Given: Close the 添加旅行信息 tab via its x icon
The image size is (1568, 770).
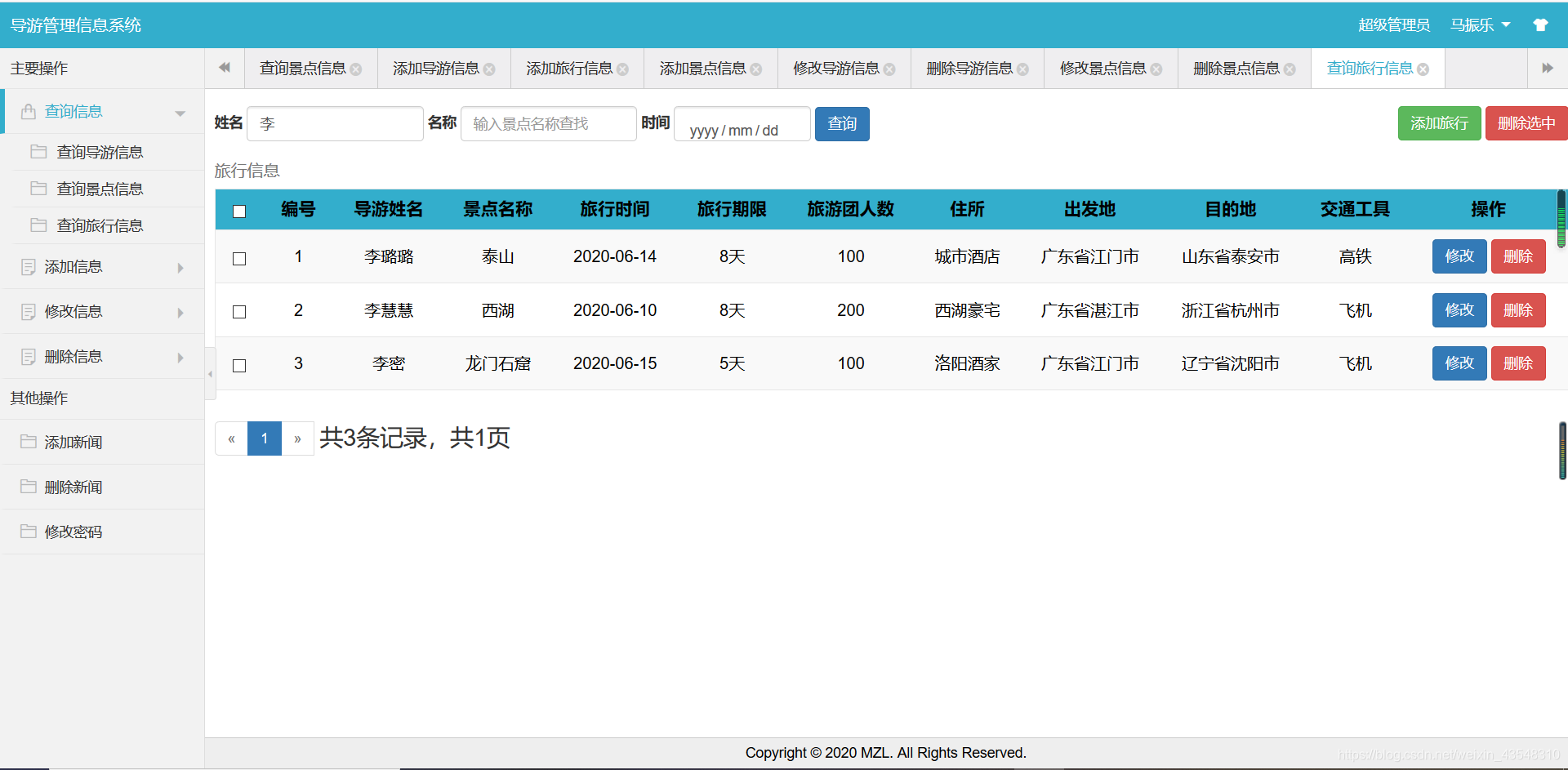Looking at the screenshot, I should click(623, 69).
